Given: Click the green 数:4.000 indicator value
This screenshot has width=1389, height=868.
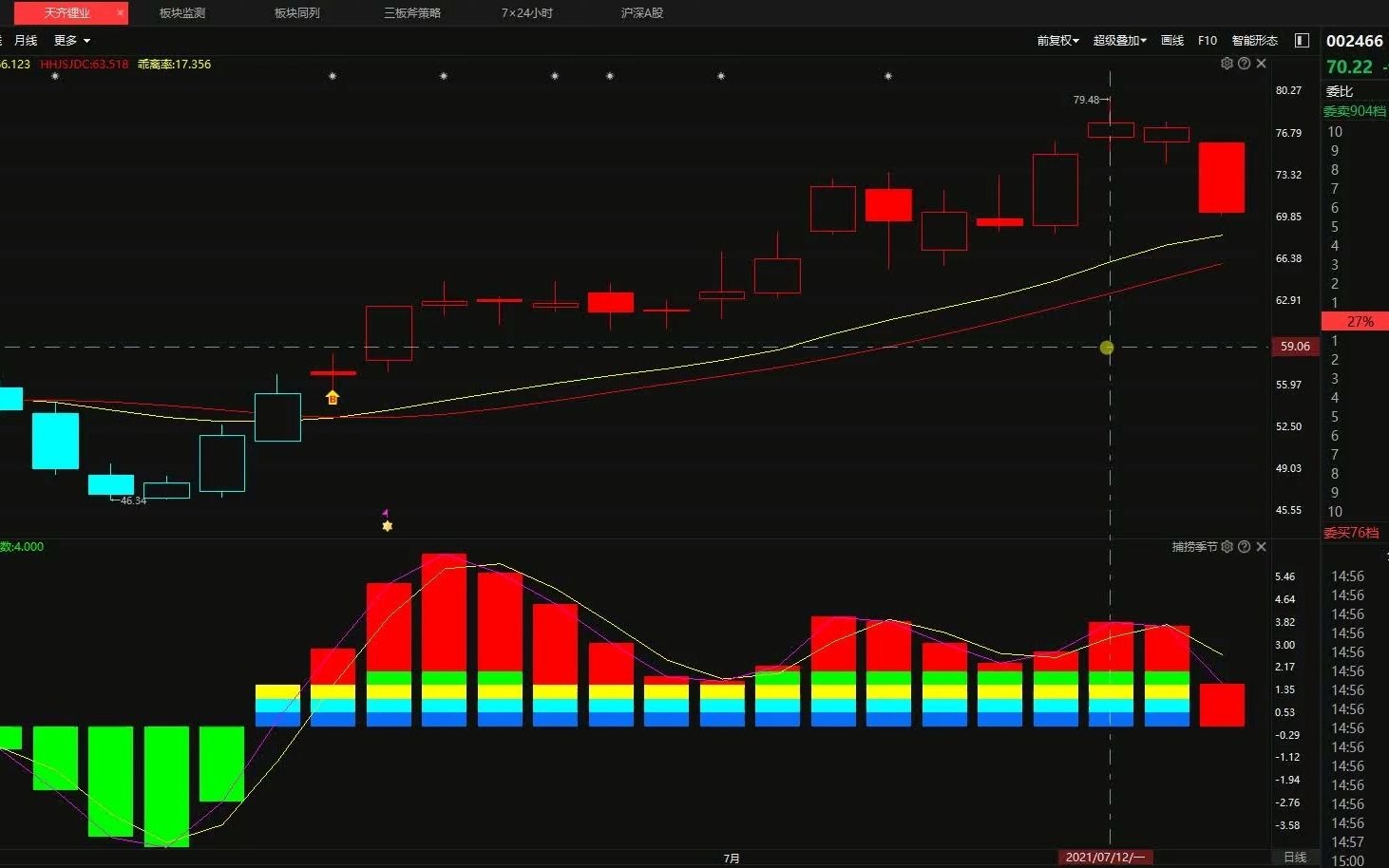Looking at the screenshot, I should 22,547.
